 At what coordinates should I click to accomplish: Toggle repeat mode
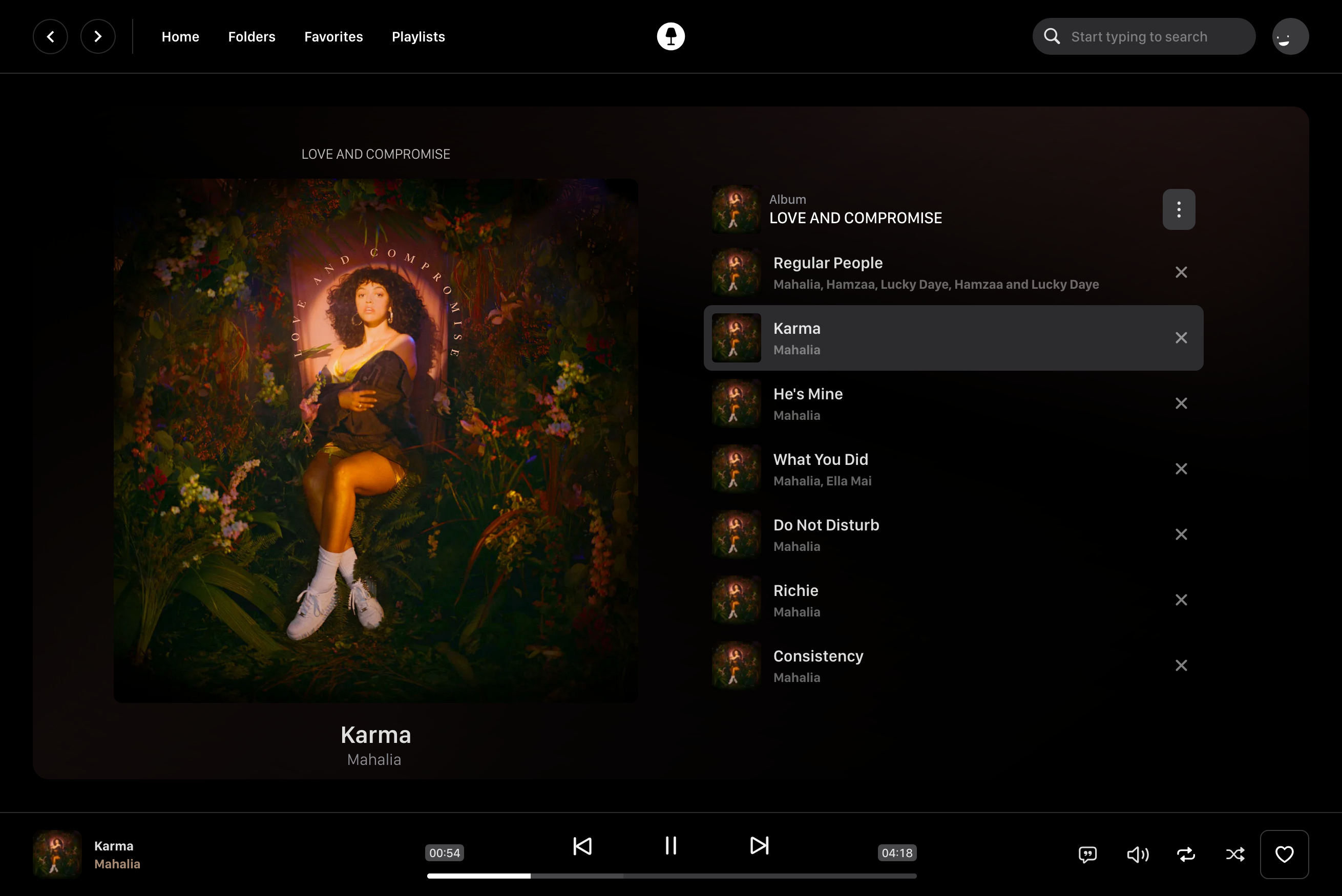pos(1186,855)
